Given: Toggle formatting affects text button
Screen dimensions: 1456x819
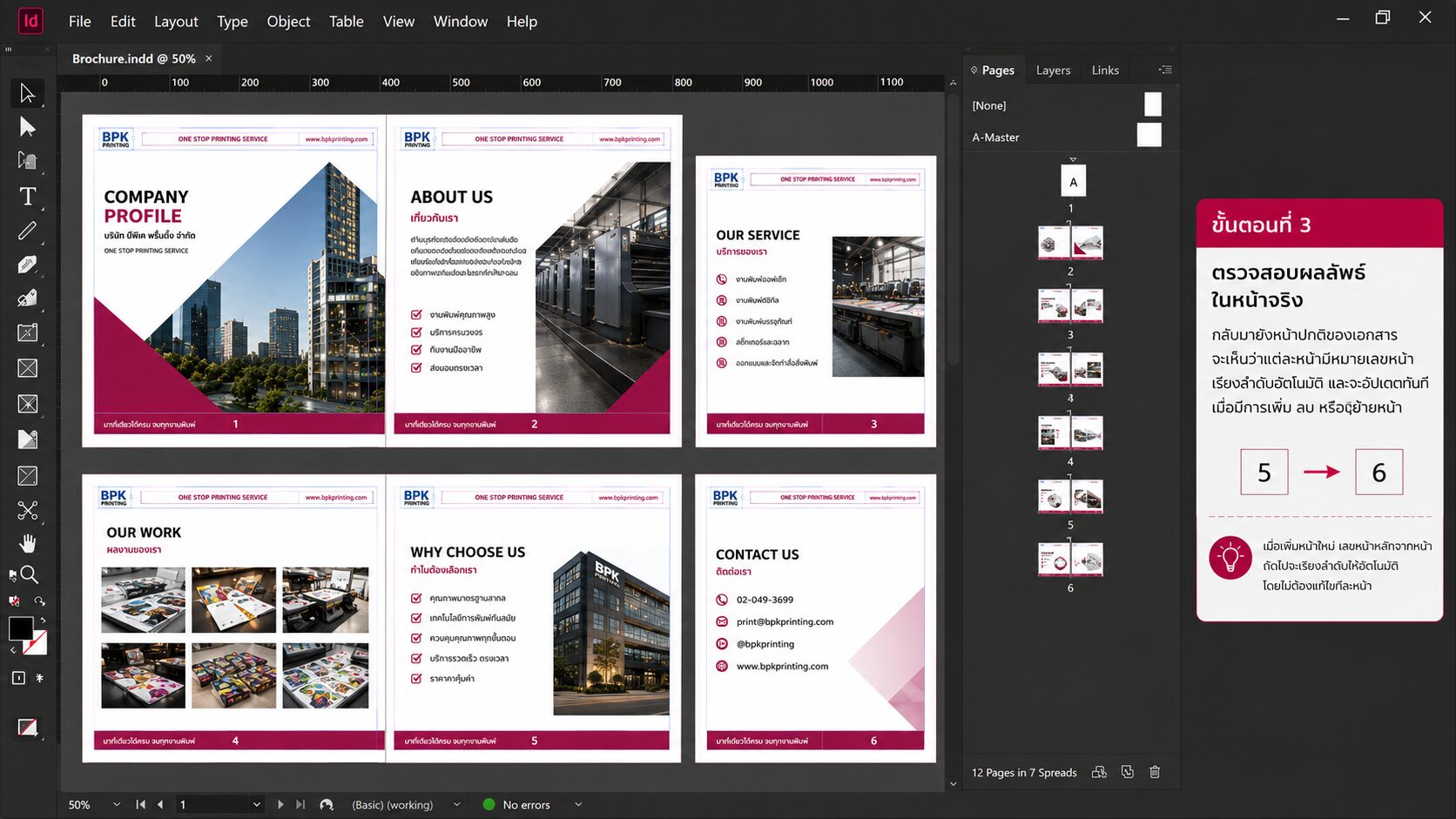Looking at the screenshot, I should click(39, 678).
